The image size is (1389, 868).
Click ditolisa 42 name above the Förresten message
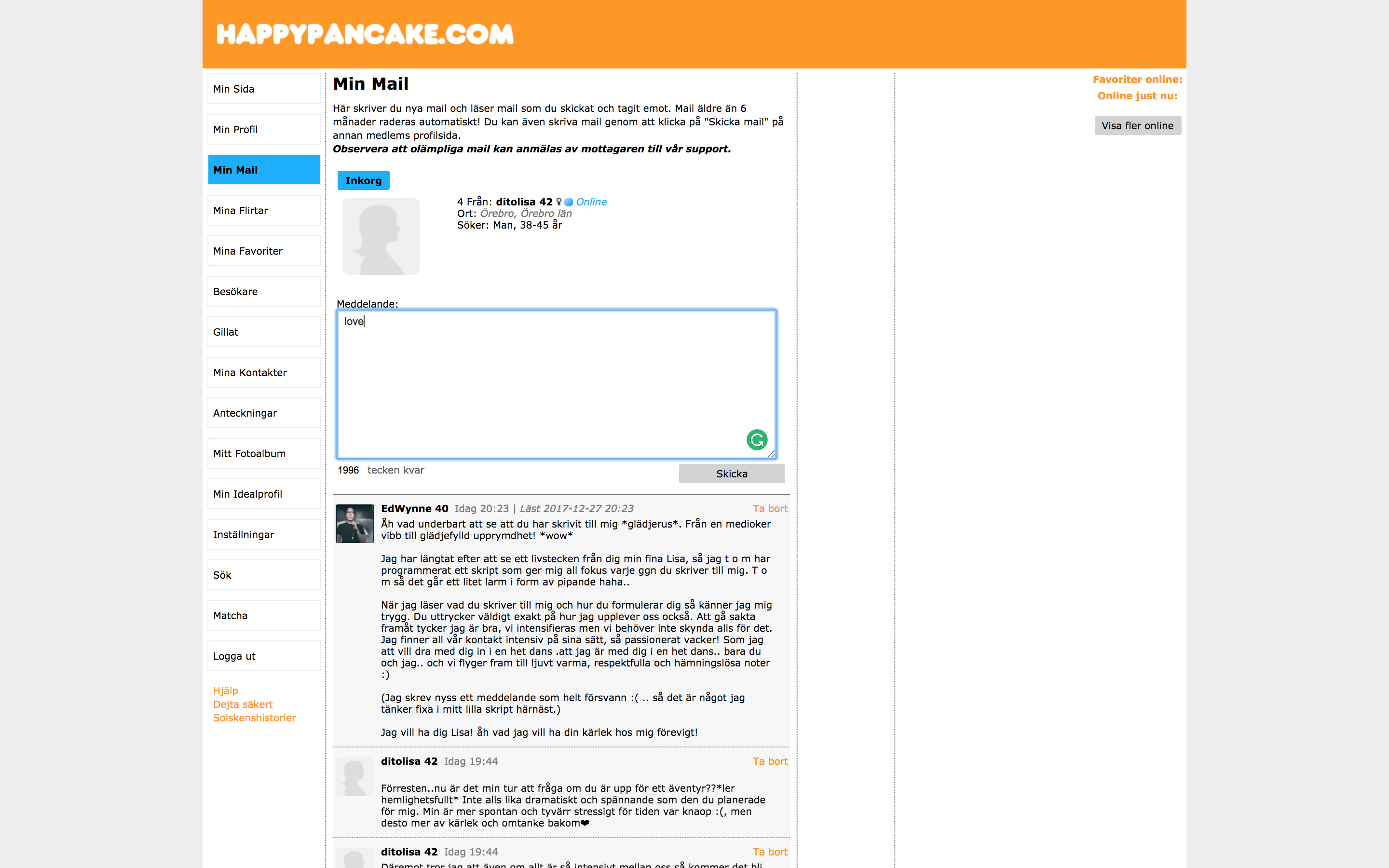pyautogui.click(x=409, y=761)
